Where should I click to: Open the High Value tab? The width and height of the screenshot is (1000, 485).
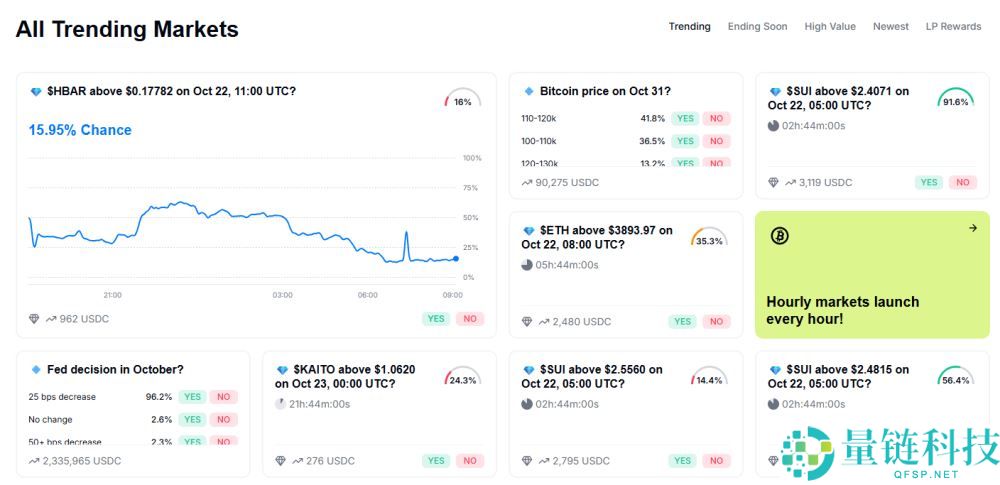(x=830, y=27)
